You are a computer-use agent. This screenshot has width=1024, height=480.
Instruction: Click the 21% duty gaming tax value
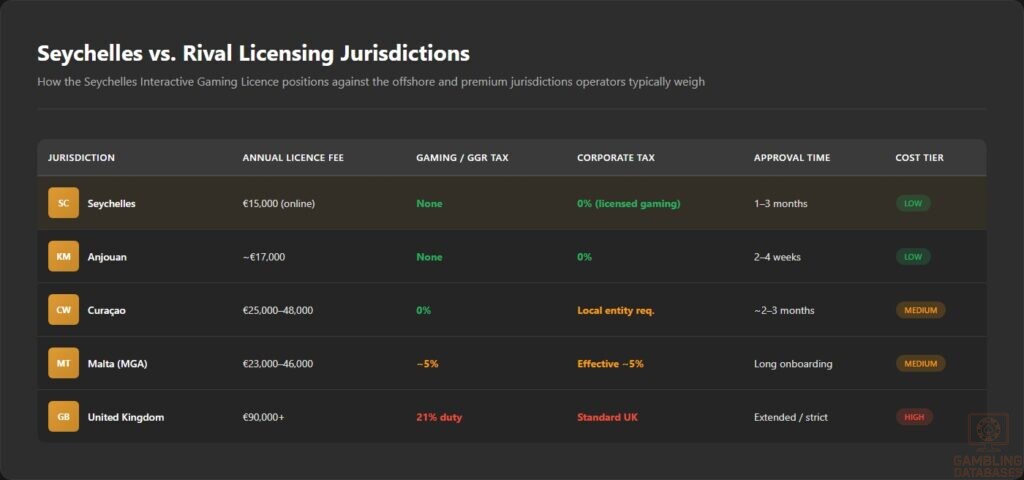(x=440, y=417)
